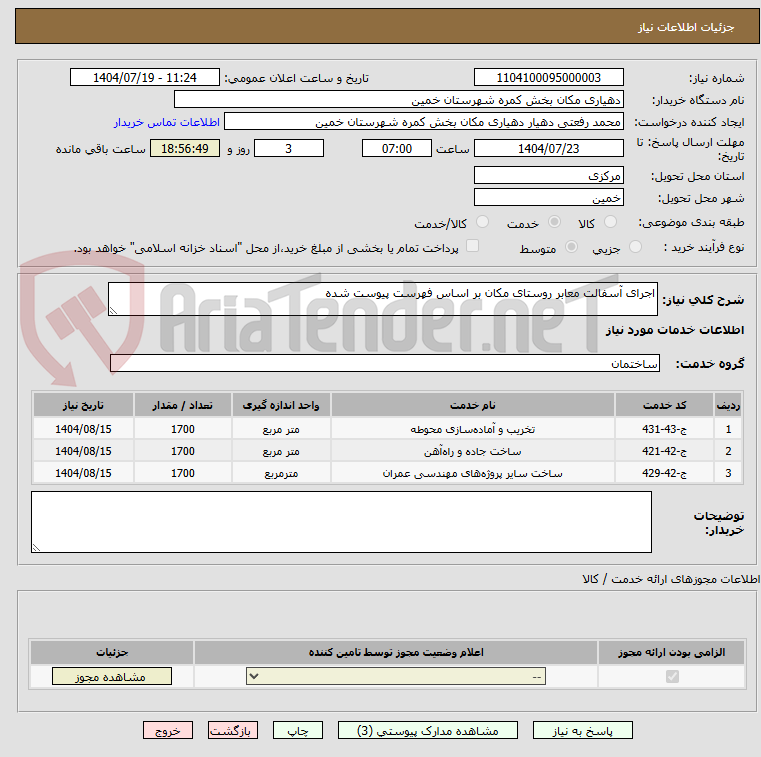Select the کالا/خدمت radio button
Image resolution: width=761 pixels, height=757 pixels.
point(482,222)
